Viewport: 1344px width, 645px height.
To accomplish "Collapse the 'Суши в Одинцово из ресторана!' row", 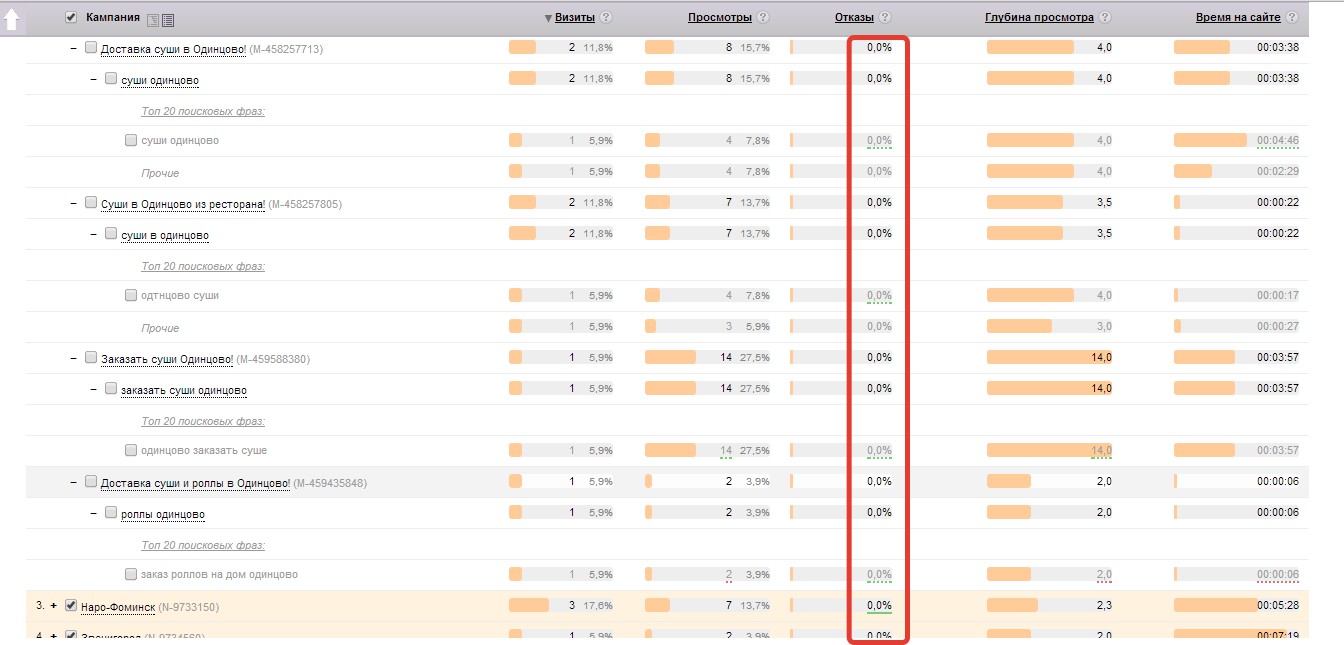I will click(x=73, y=203).
